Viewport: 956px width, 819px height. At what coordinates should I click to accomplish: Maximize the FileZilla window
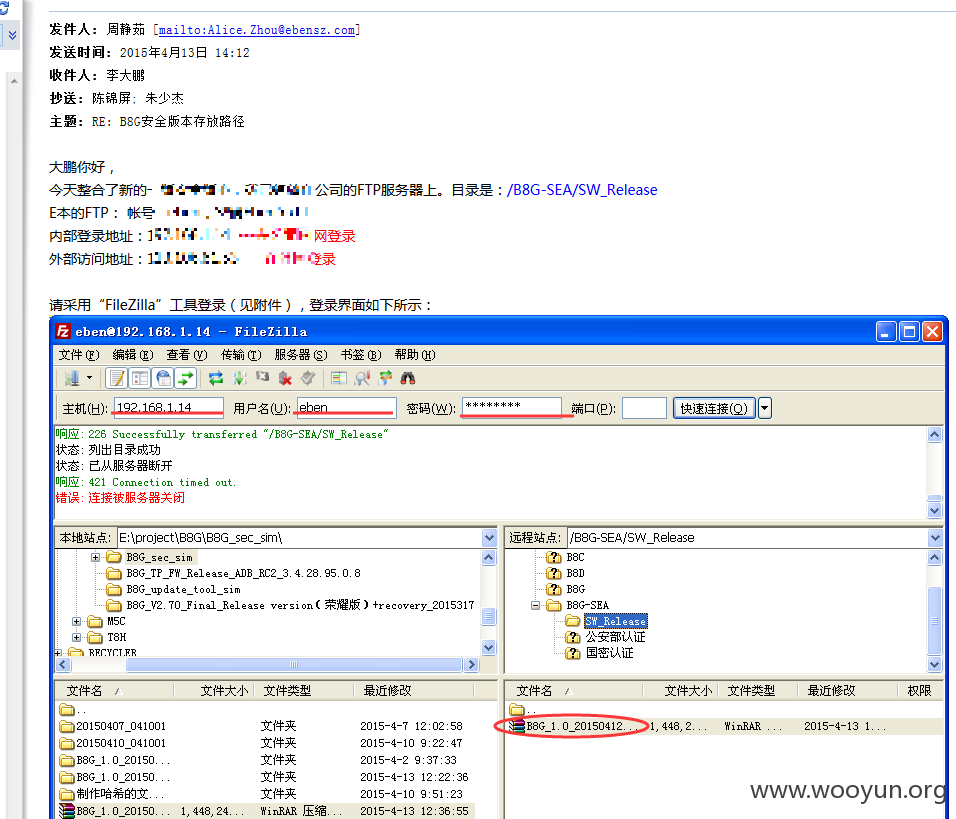(x=909, y=332)
